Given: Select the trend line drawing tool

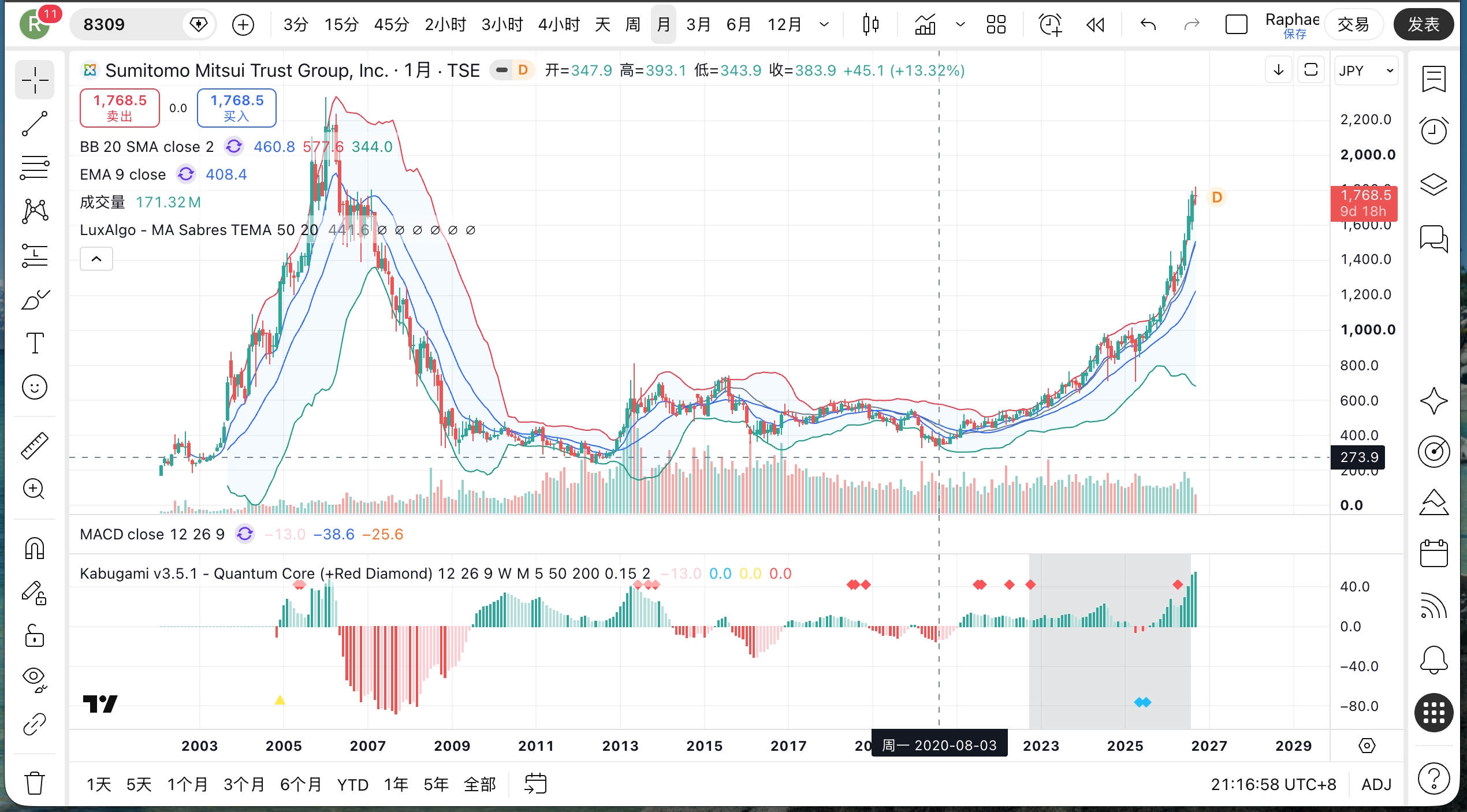Looking at the screenshot, I should 35,124.
